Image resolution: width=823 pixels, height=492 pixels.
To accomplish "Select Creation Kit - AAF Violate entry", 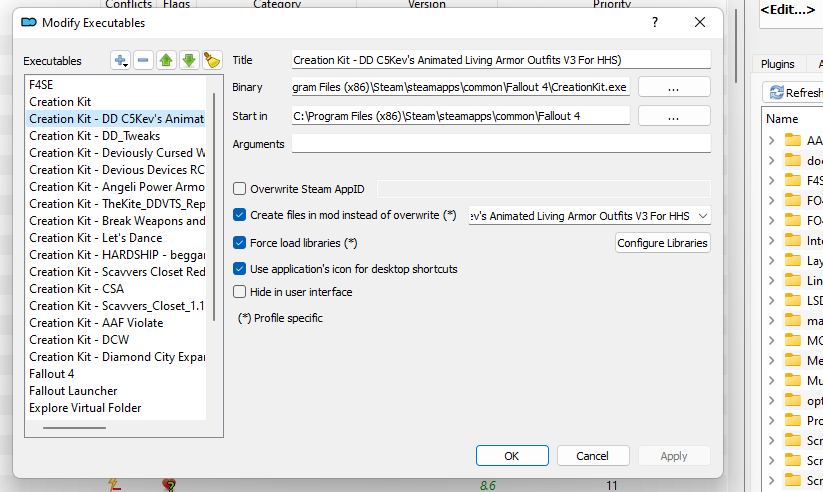I will pyautogui.click(x=115, y=323).
